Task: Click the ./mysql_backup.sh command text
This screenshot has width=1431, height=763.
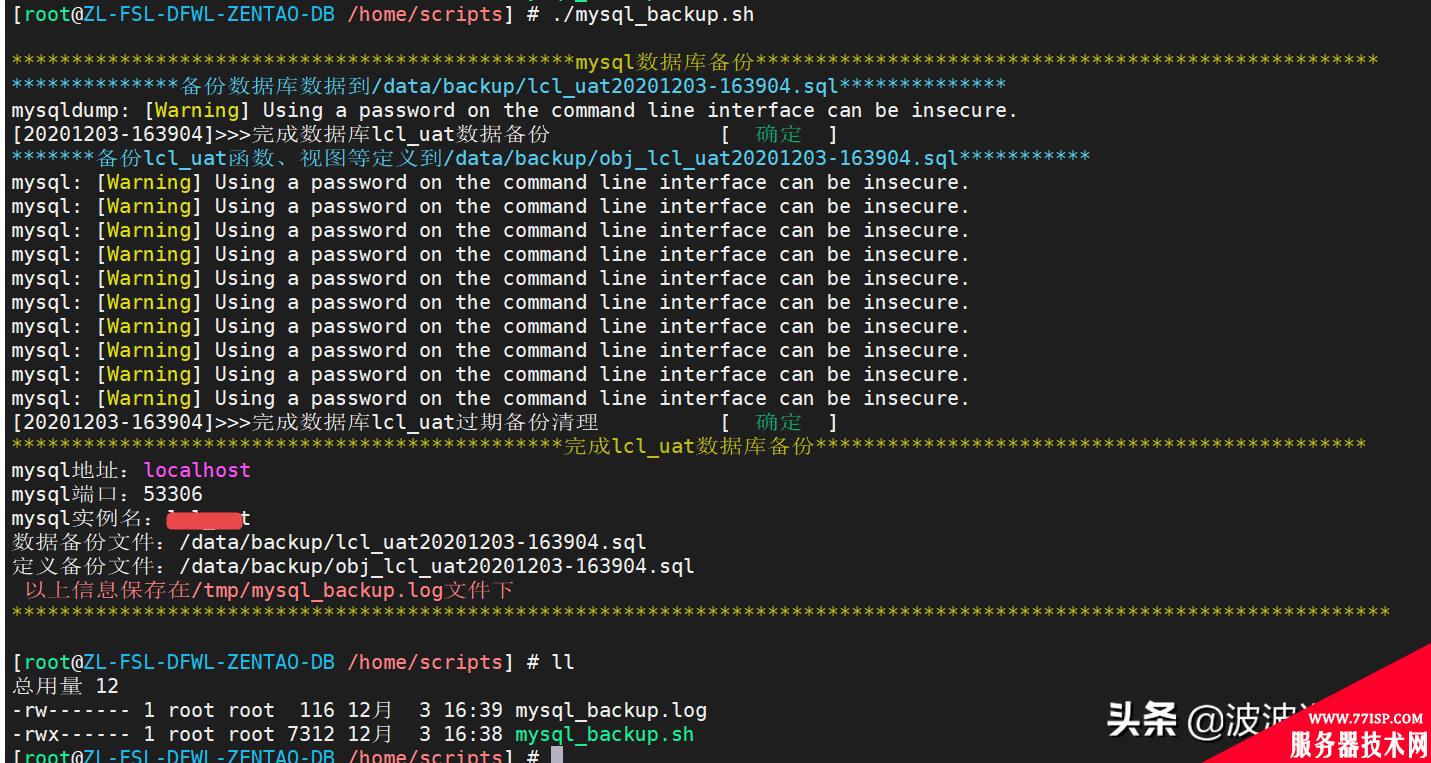Action: (652, 14)
